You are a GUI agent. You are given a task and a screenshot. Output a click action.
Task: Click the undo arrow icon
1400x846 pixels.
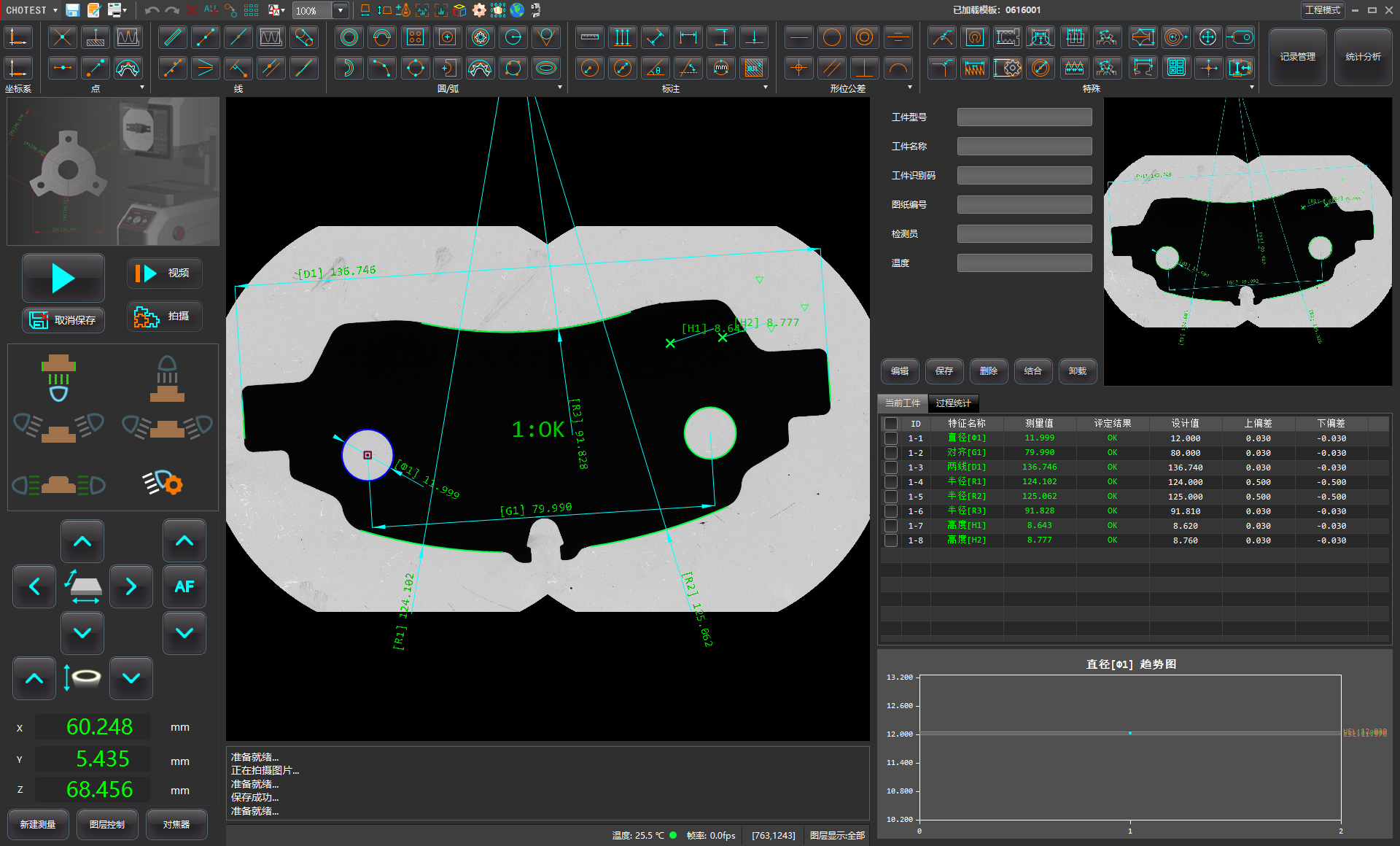pyautogui.click(x=152, y=10)
